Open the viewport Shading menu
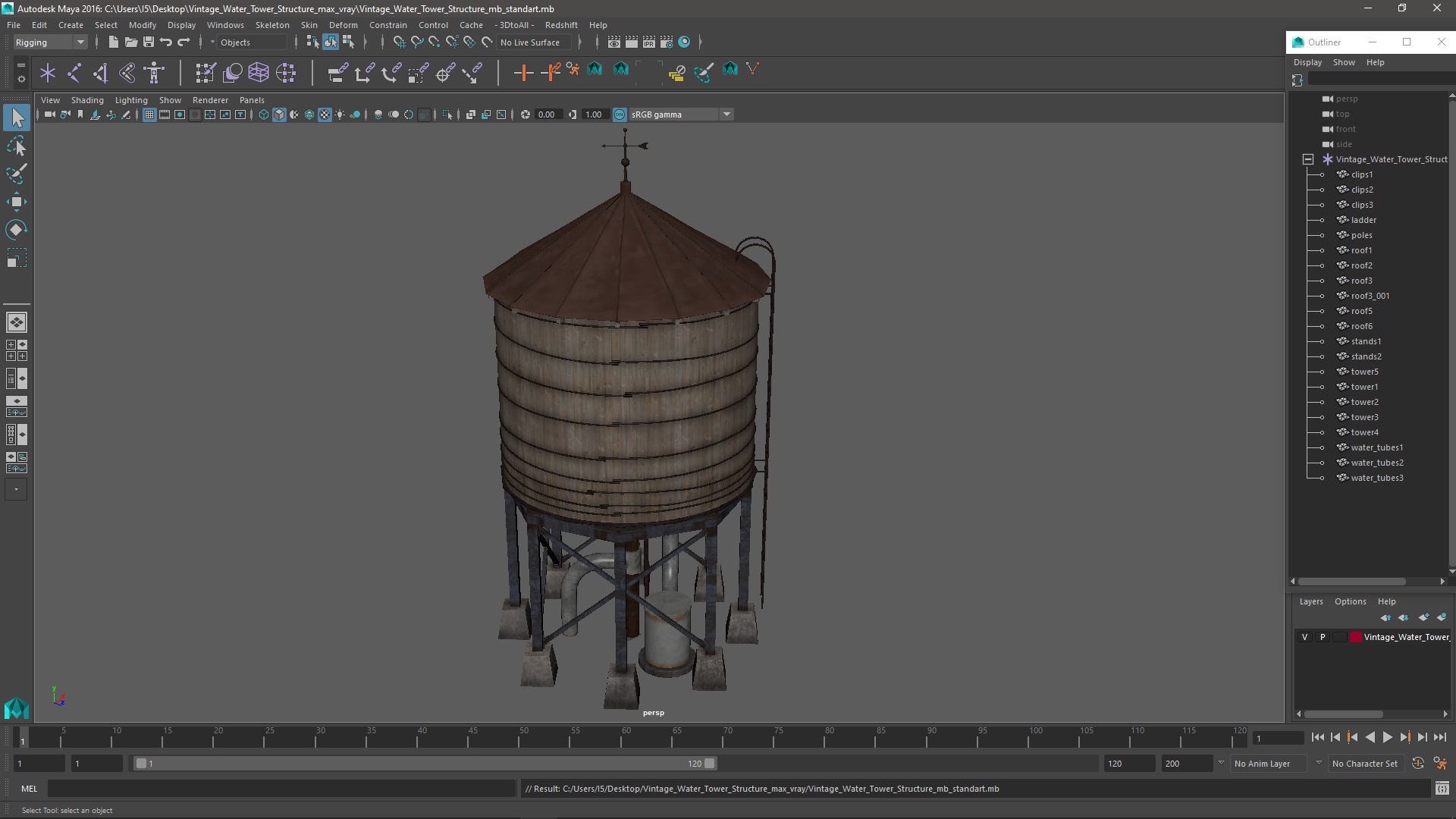Image resolution: width=1456 pixels, height=819 pixels. [87, 100]
